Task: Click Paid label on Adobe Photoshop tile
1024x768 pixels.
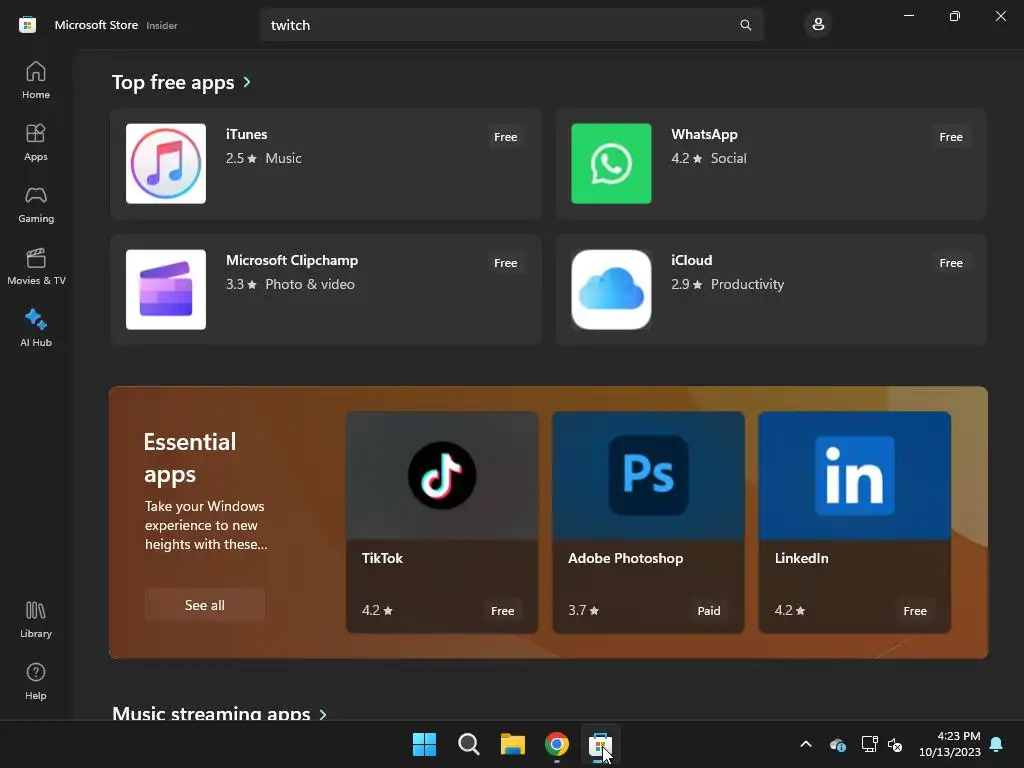Action: click(709, 611)
